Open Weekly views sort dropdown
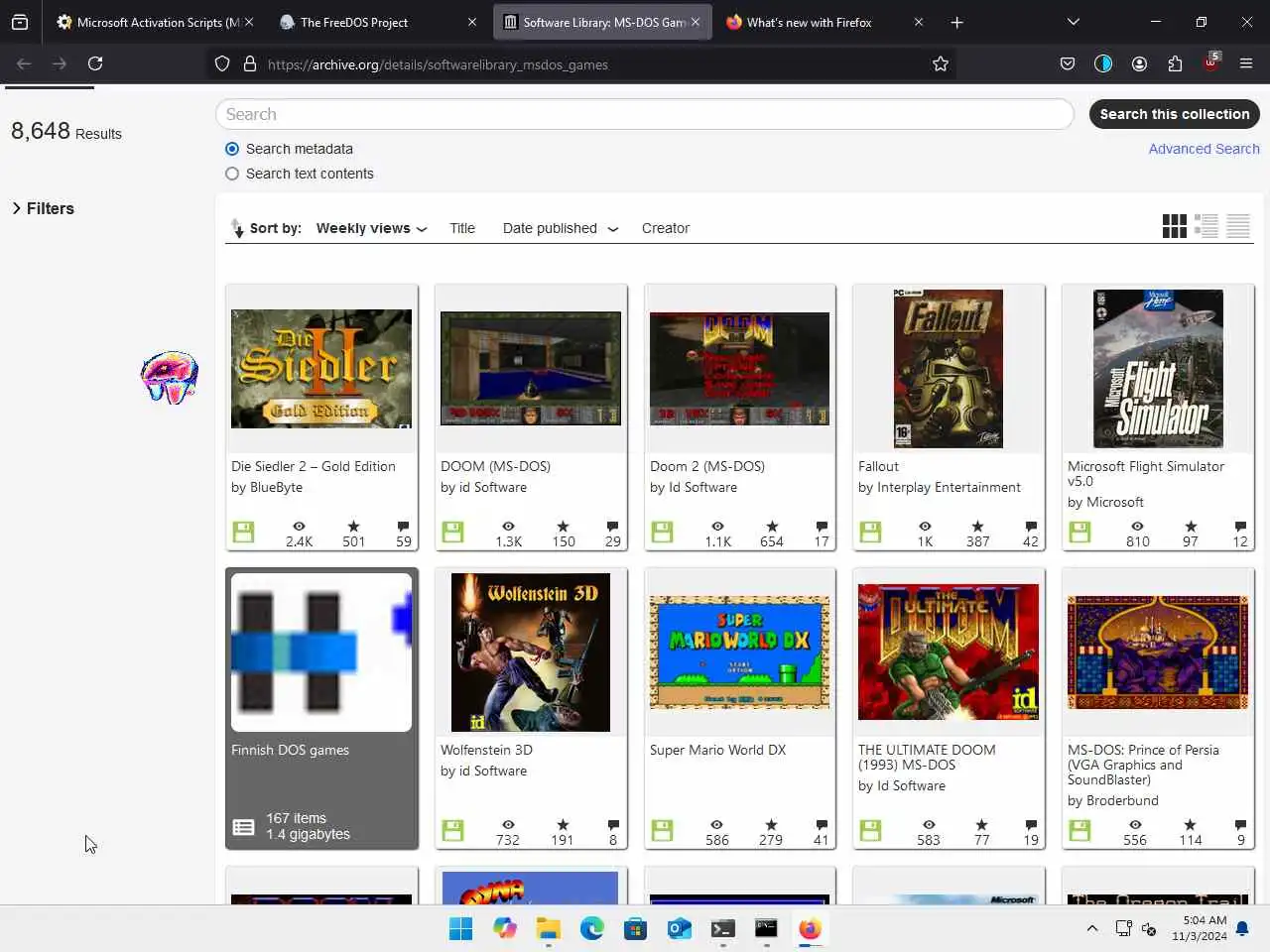Viewport: 1270px width, 952px height. coord(372,228)
